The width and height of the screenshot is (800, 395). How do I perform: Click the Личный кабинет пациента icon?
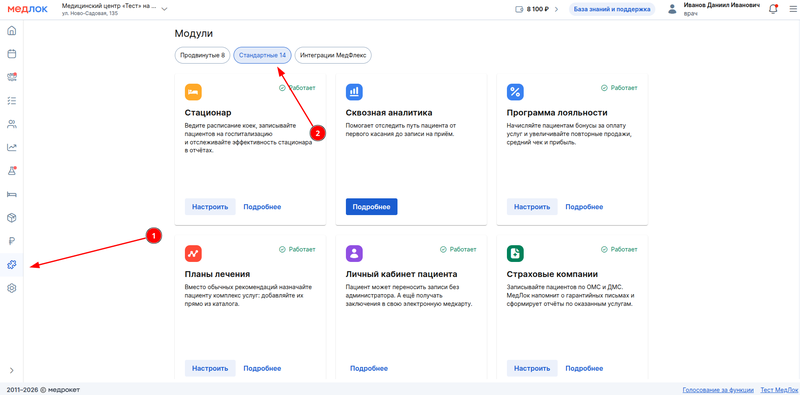(x=354, y=253)
